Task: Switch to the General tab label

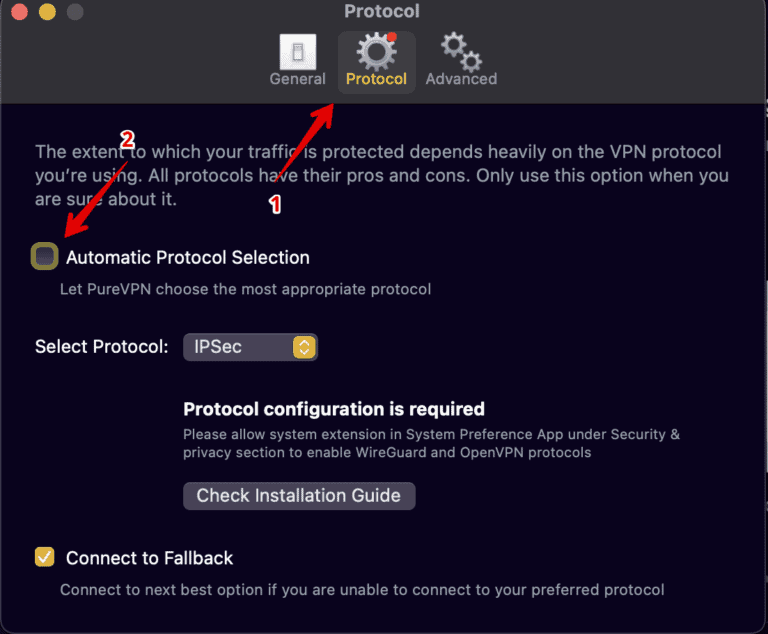Action: click(297, 79)
